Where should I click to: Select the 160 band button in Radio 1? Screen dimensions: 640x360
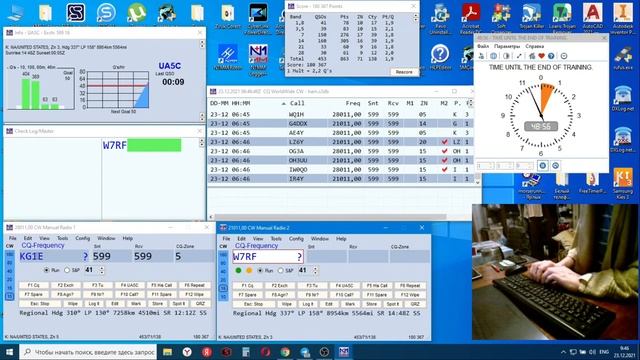tap(9, 254)
